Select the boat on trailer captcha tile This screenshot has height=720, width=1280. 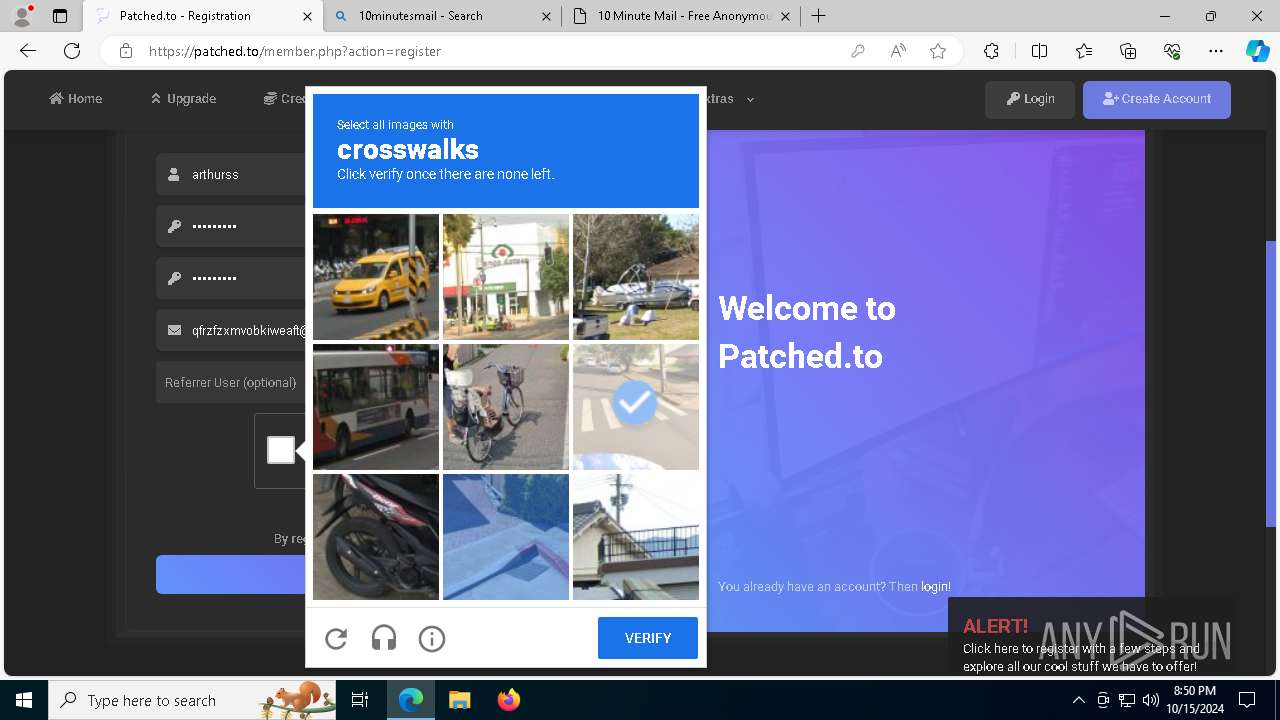pyautogui.click(x=636, y=277)
